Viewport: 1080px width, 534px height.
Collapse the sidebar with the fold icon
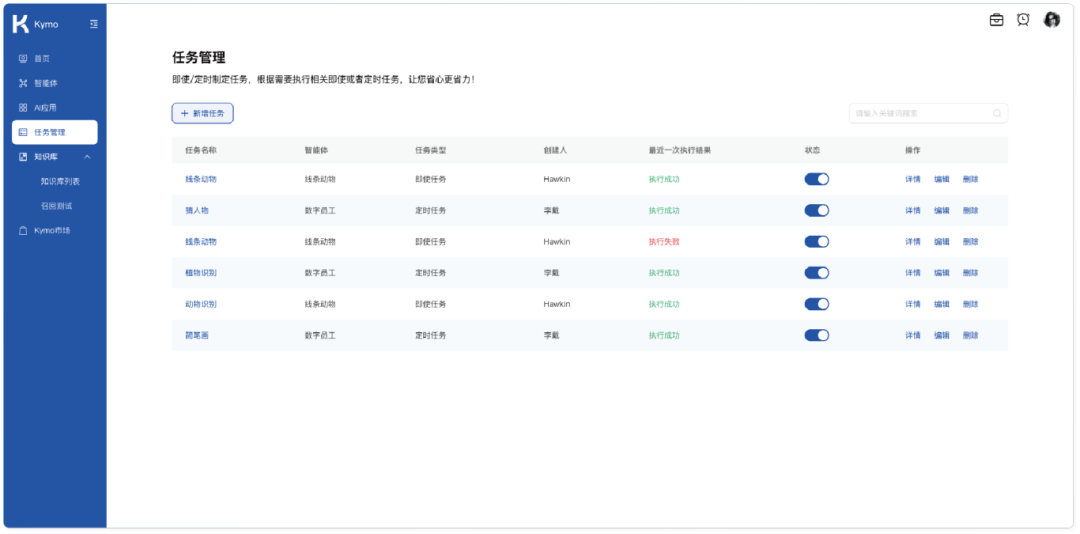pos(94,24)
